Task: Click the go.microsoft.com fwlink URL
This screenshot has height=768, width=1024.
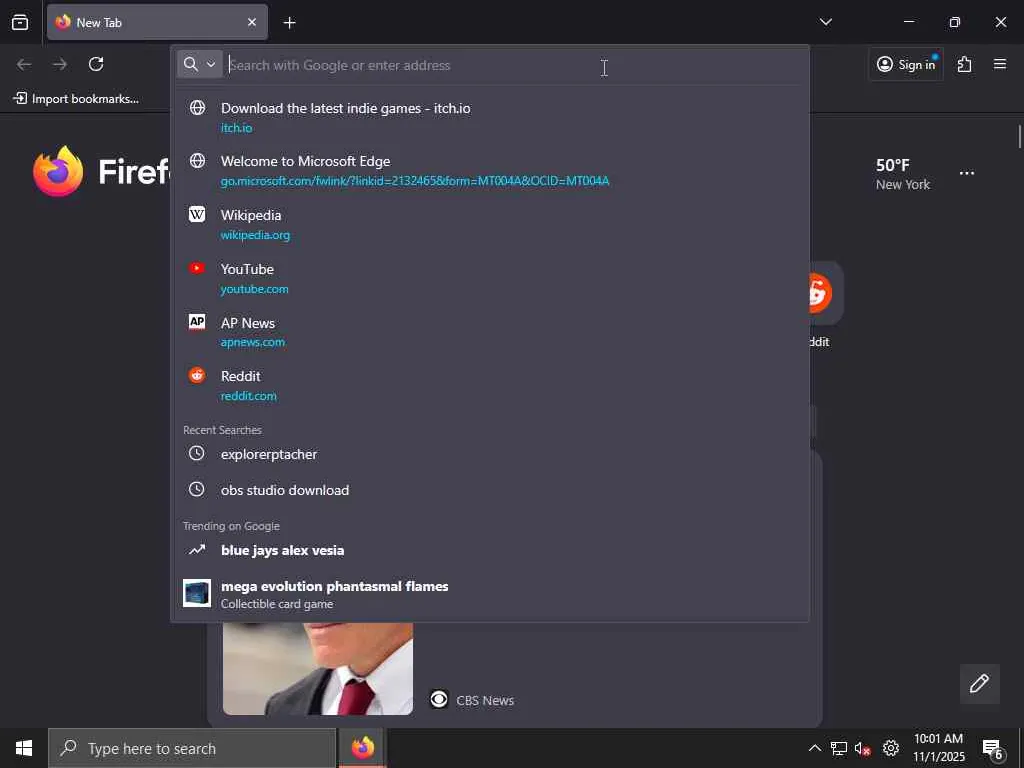Action: coord(415,181)
